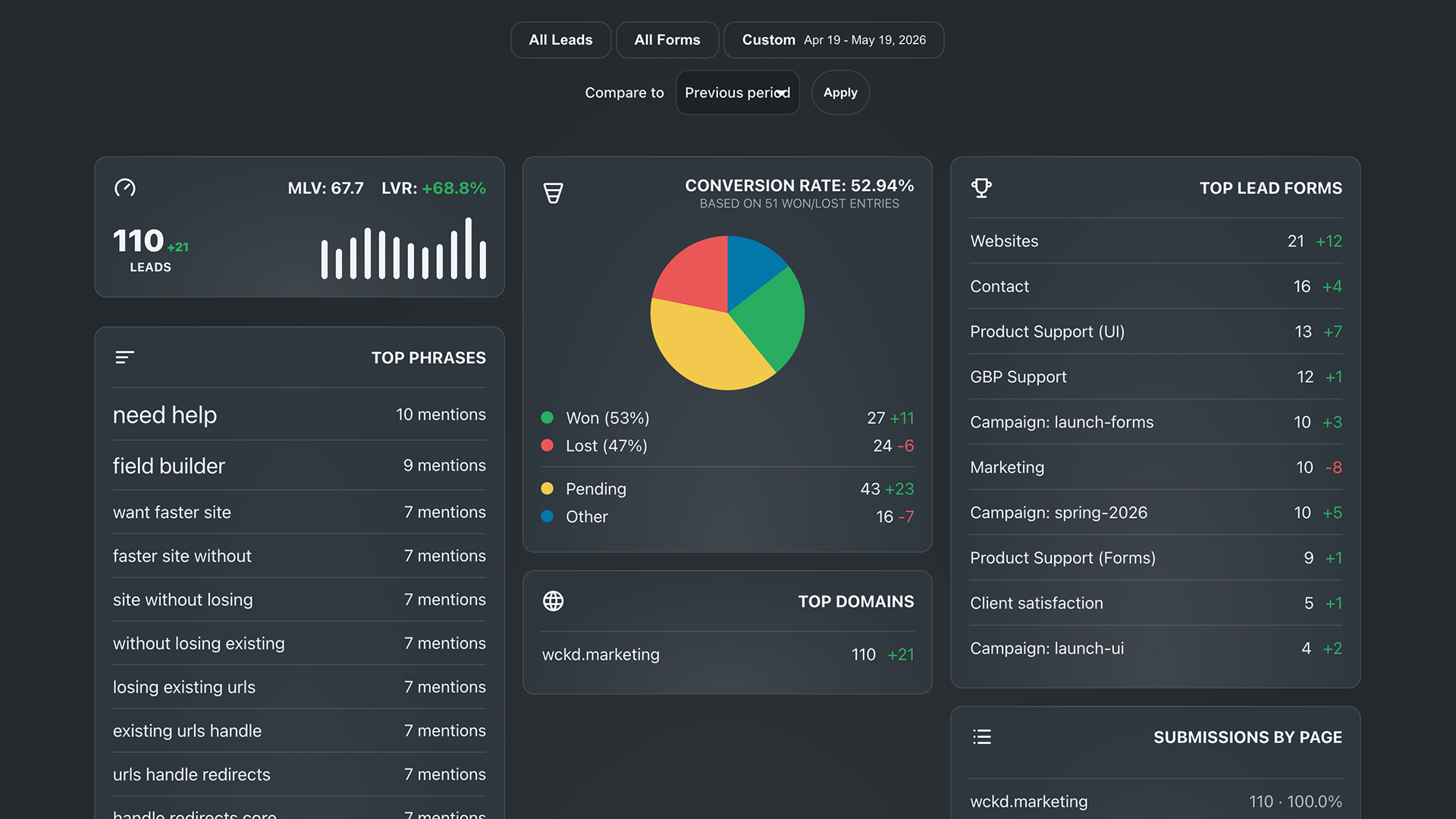Click the Conversion Rate: 52.94% heading
This screenshot has height=819, width=1456.
coord(799,186)
